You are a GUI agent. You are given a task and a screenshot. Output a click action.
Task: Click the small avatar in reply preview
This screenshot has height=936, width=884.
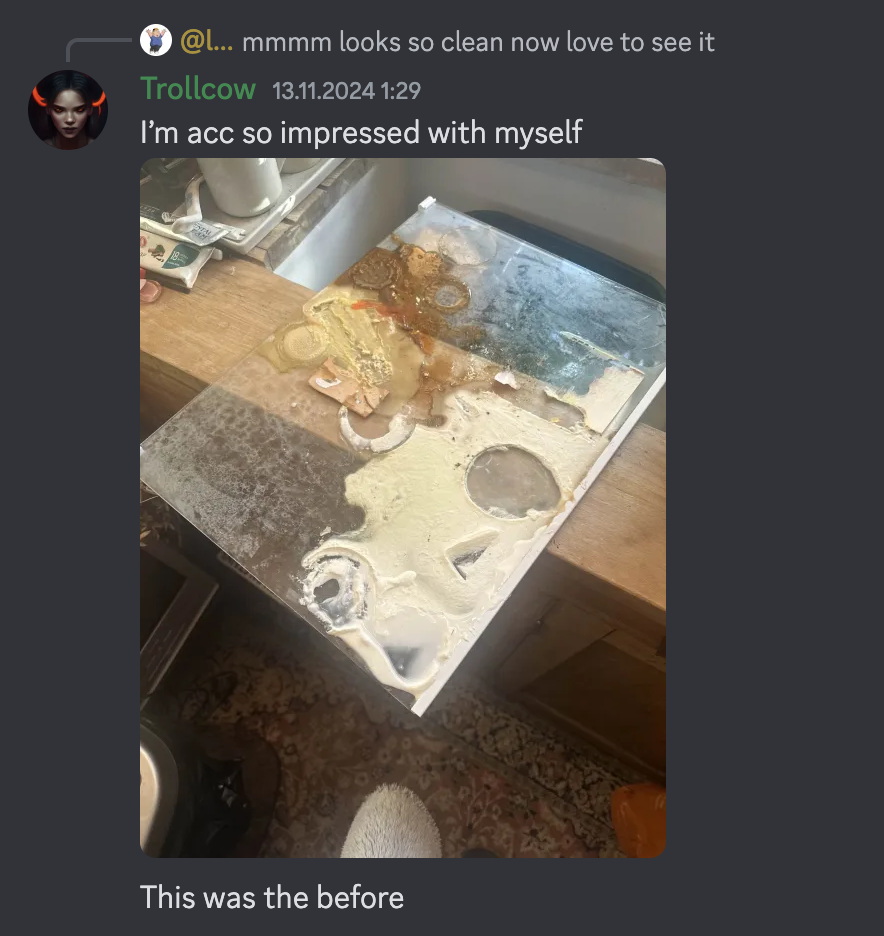[156, 41]
